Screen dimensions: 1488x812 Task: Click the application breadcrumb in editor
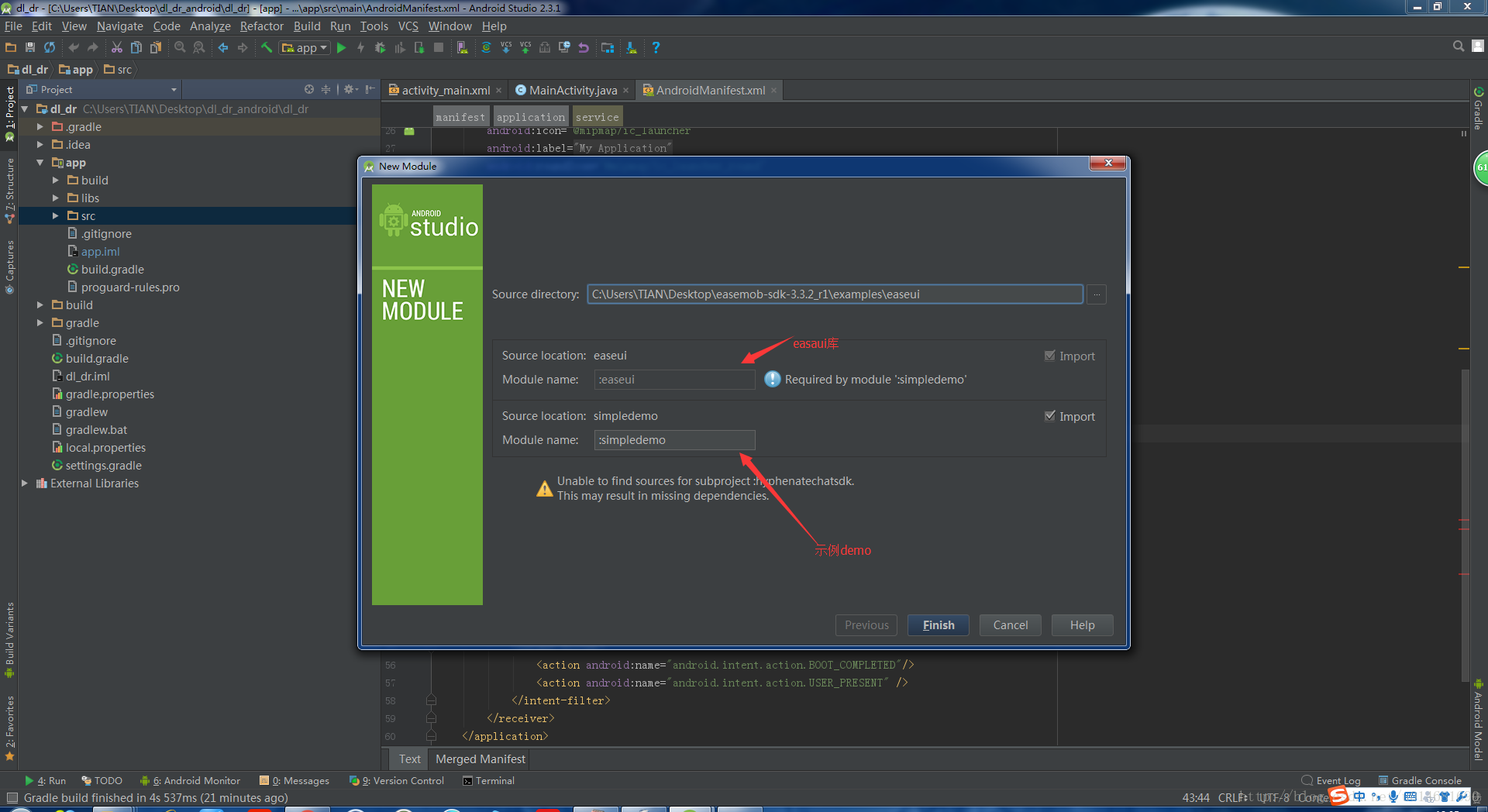(x=531, y=117)
